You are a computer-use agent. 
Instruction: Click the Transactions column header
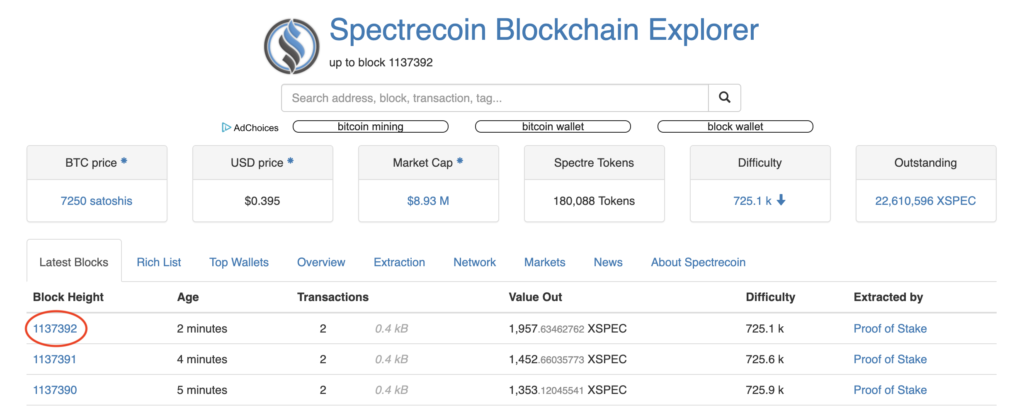(333, 297)
